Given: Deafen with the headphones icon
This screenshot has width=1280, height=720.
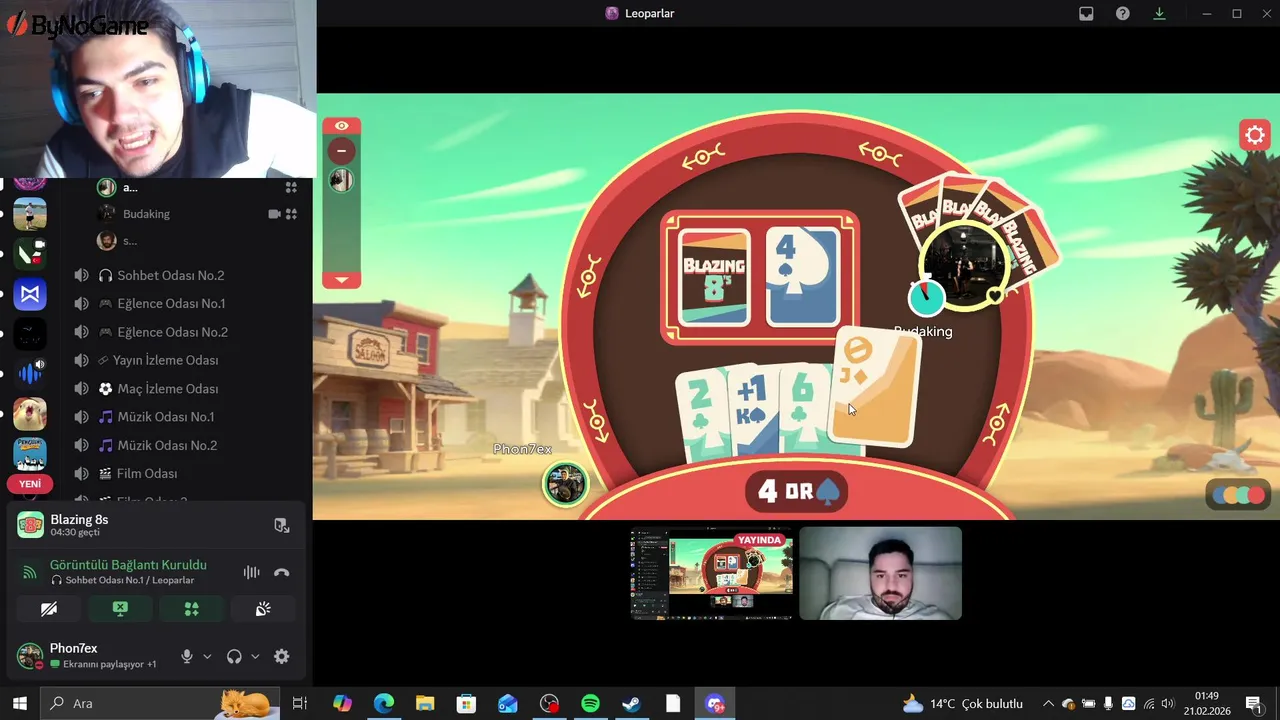Looking at the screenshot, I should click(x=234, y=657).
